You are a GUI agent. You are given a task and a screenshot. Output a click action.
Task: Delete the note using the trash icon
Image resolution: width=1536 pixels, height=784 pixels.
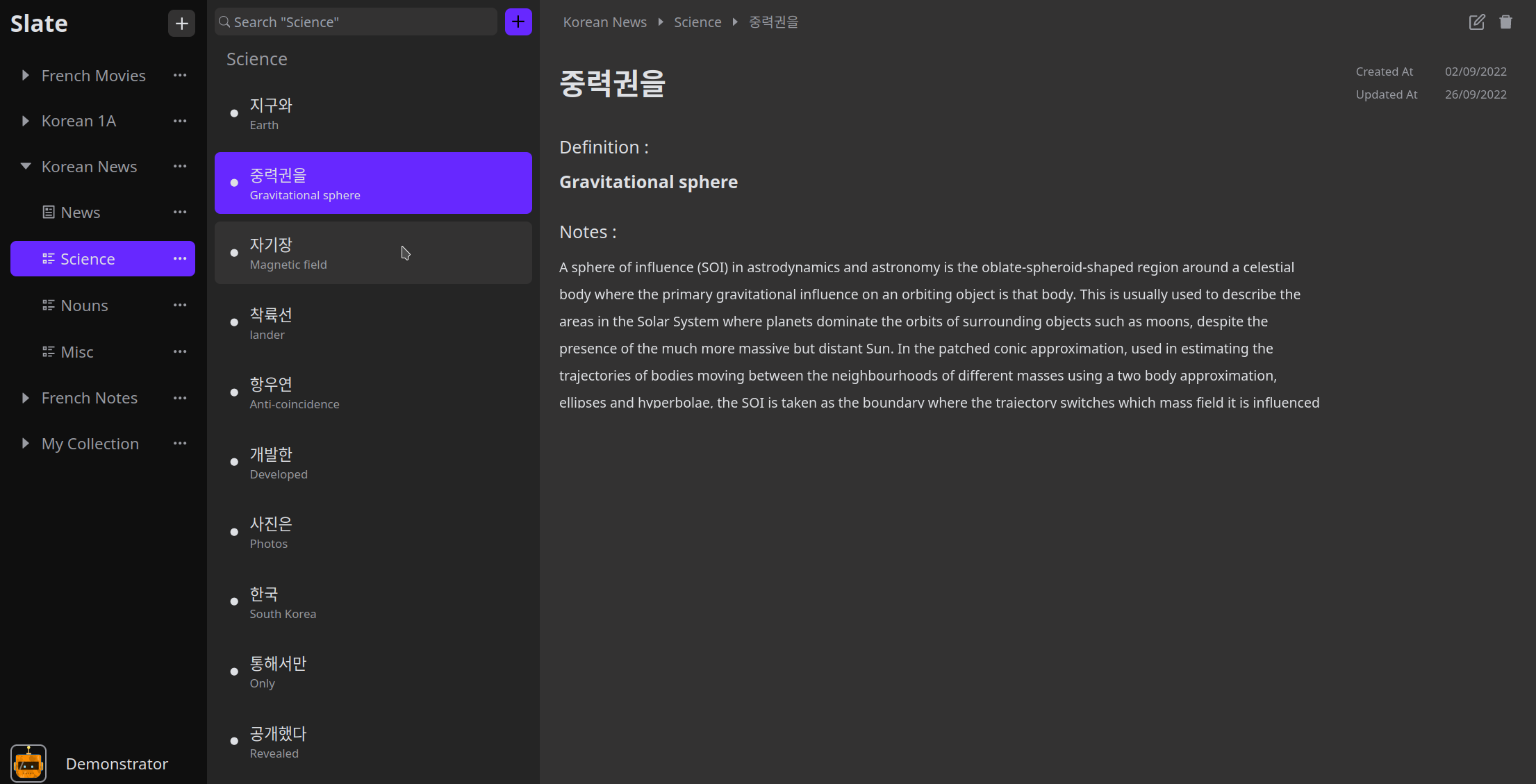pos(1506,22)
